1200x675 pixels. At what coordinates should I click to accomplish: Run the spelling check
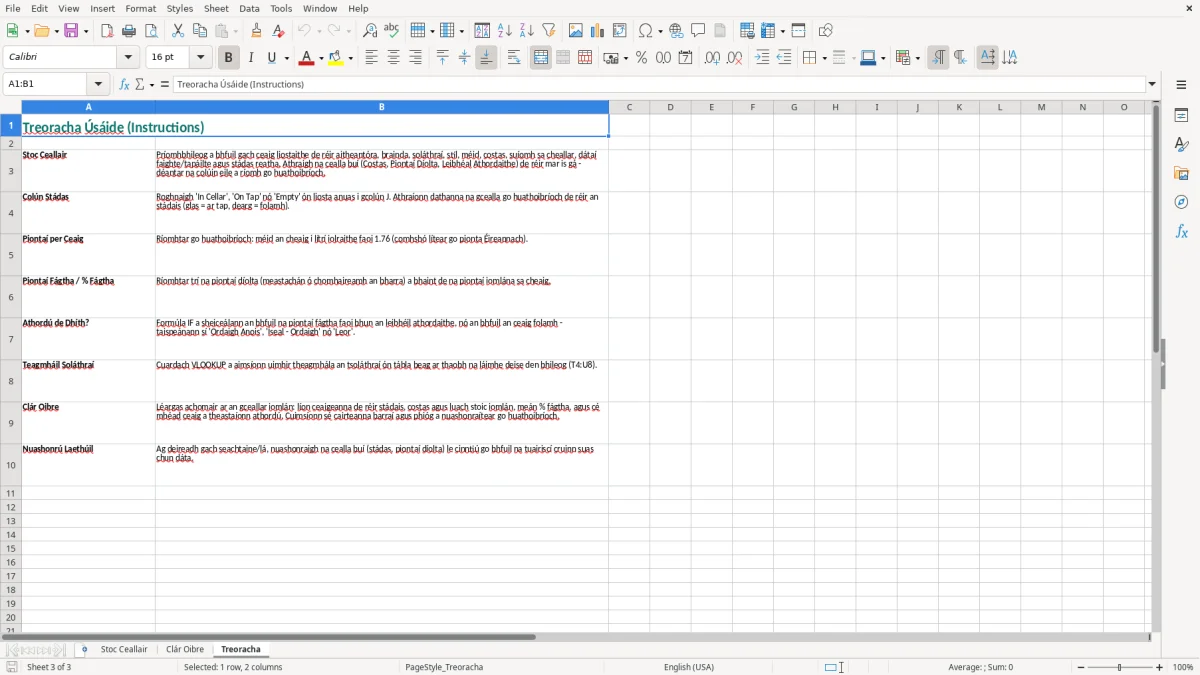tap(391, 31)
